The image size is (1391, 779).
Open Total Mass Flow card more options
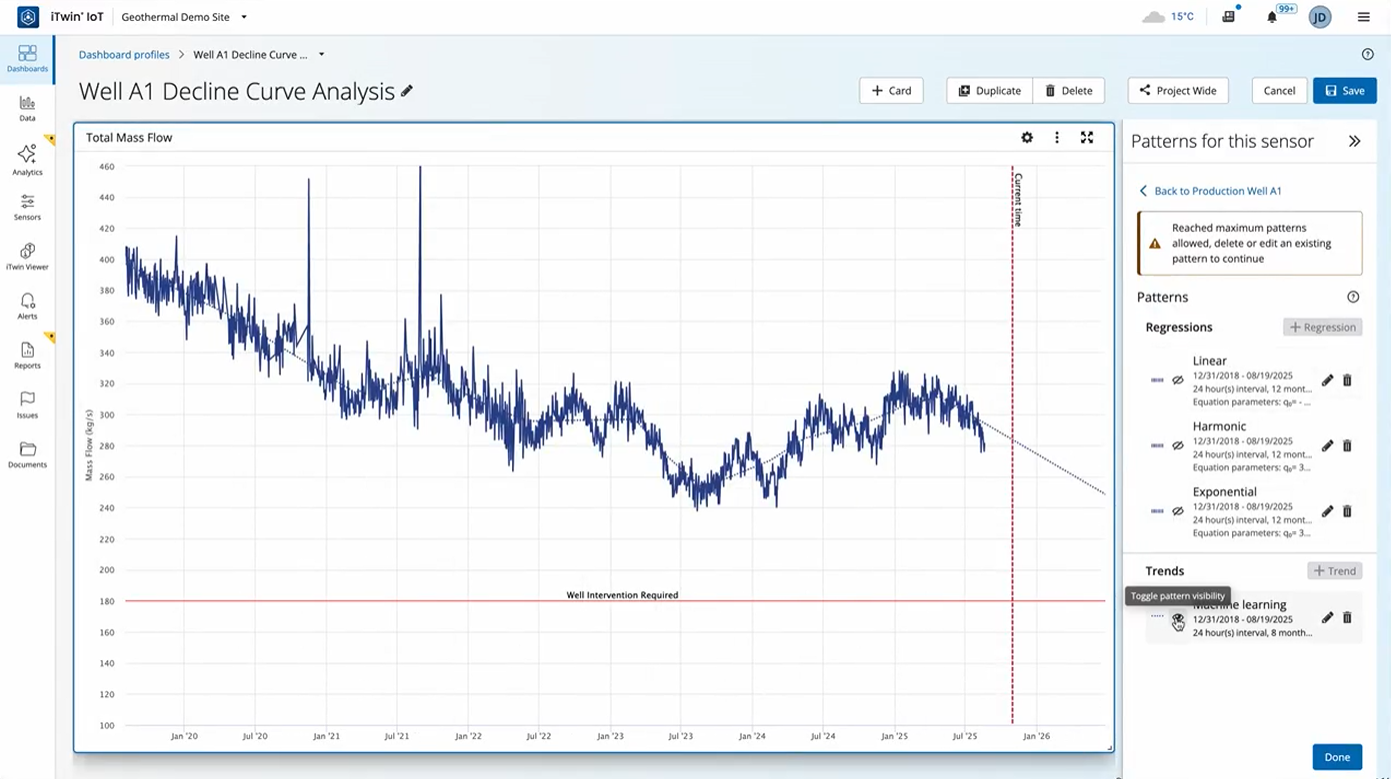click(1057, 138)
